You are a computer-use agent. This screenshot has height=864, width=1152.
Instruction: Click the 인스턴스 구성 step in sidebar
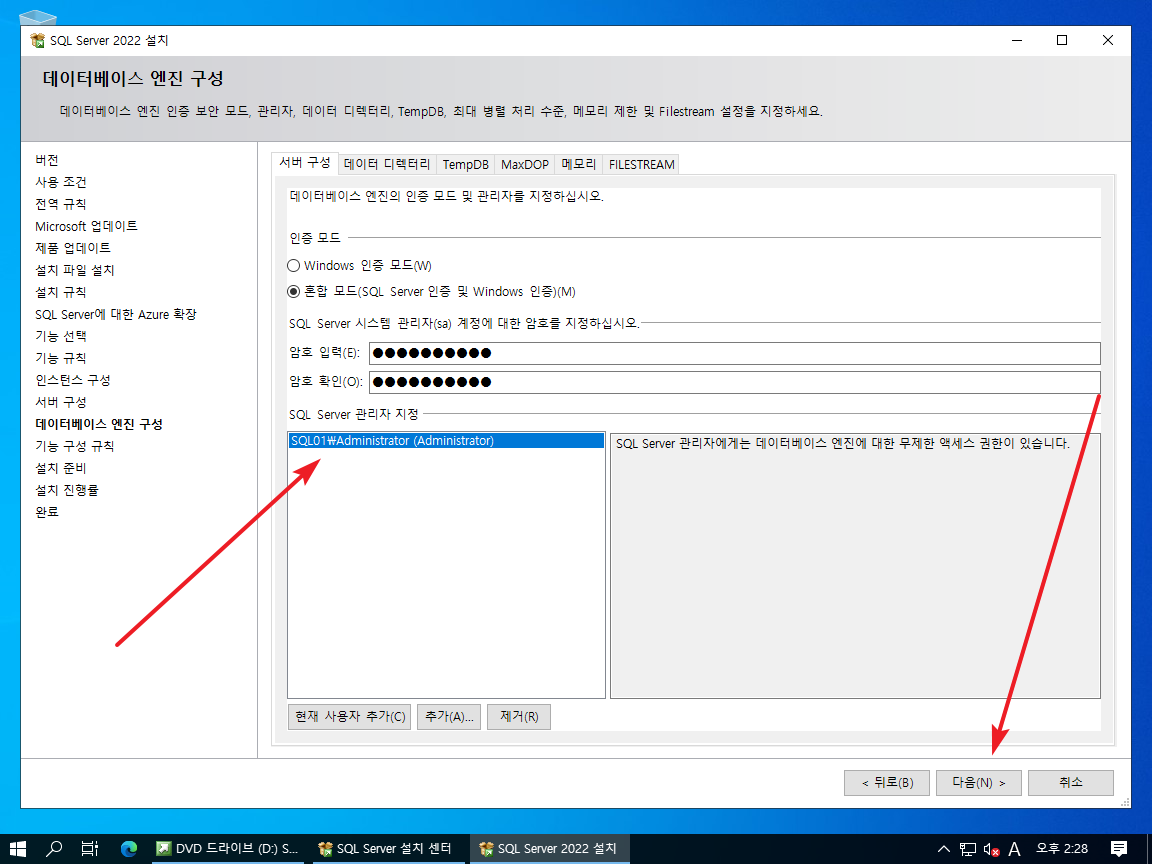point(73,381)
